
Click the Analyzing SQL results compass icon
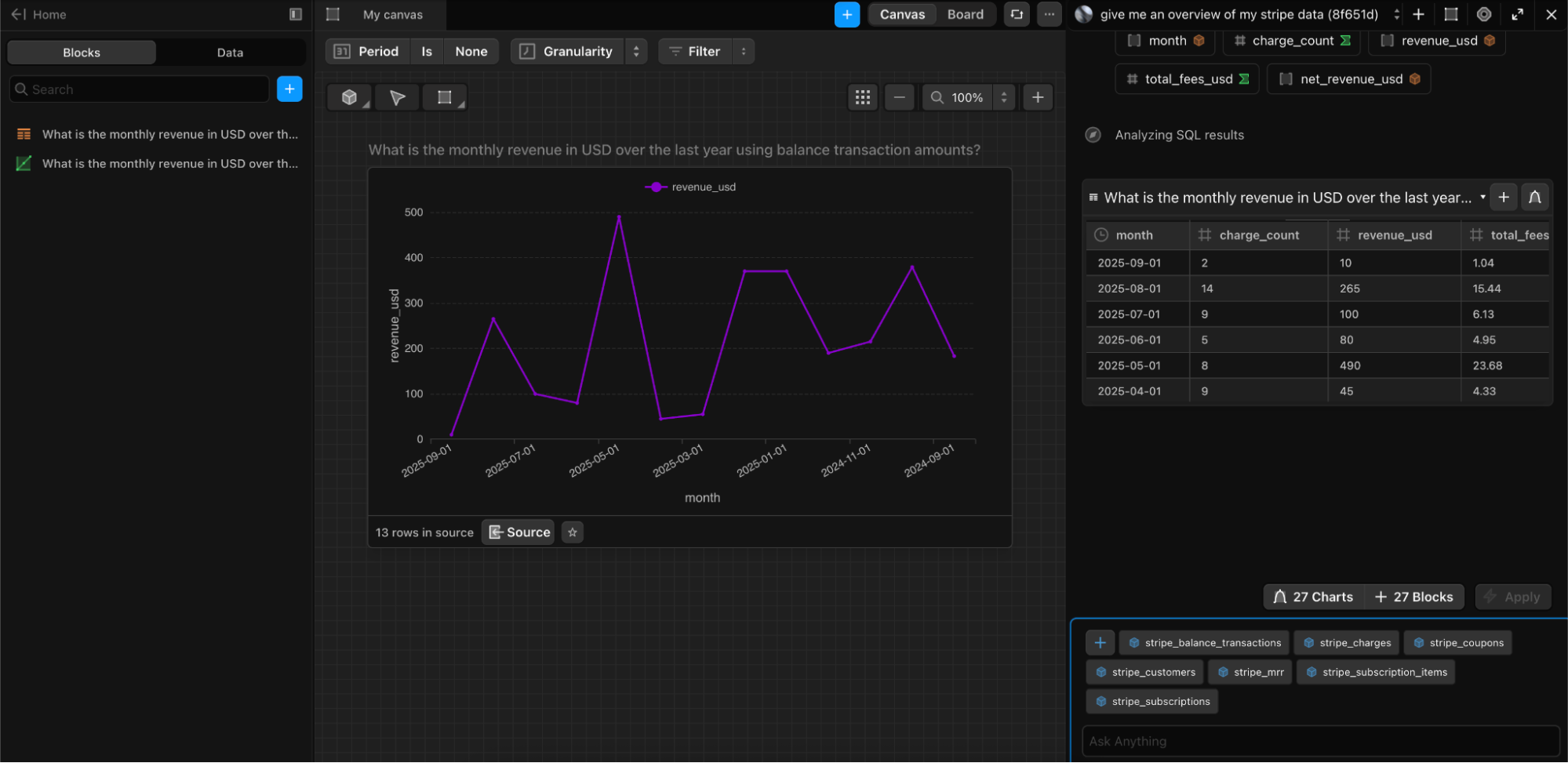[1093, 135]
